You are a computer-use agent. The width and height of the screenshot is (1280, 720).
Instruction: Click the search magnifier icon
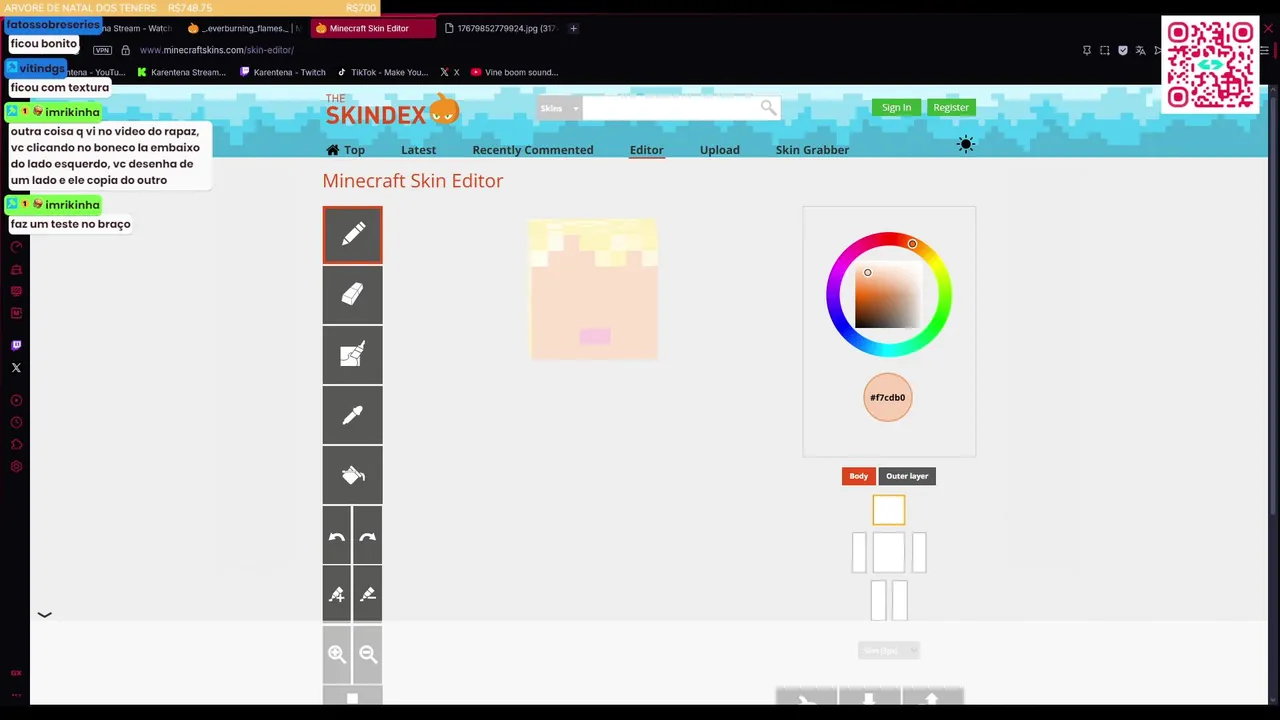coord(768,107)
